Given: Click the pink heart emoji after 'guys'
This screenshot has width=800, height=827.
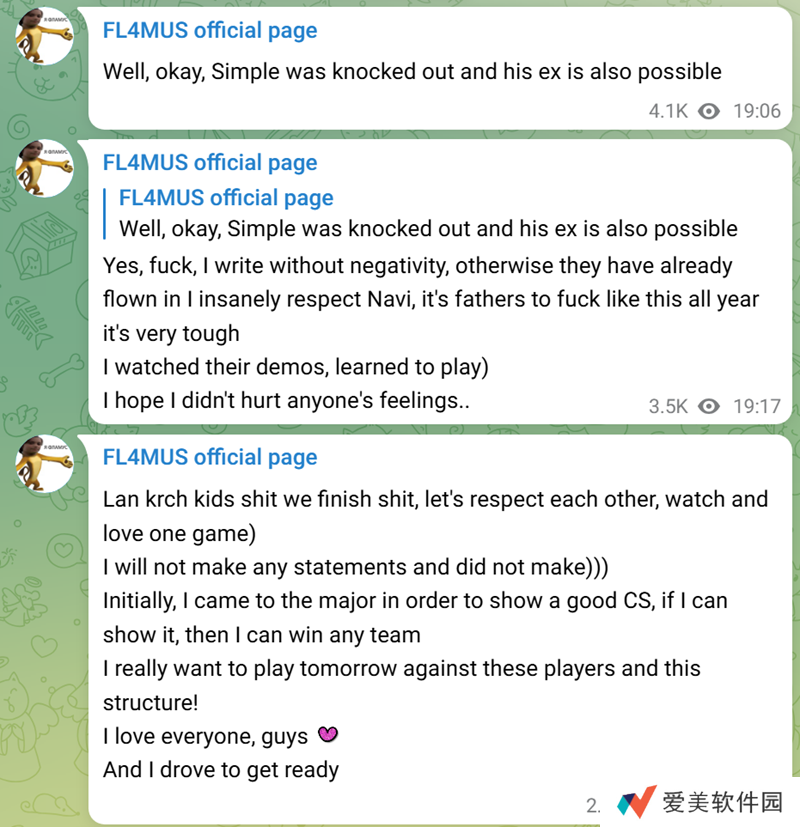Looking at the screenshot, I should click(328, 734).
